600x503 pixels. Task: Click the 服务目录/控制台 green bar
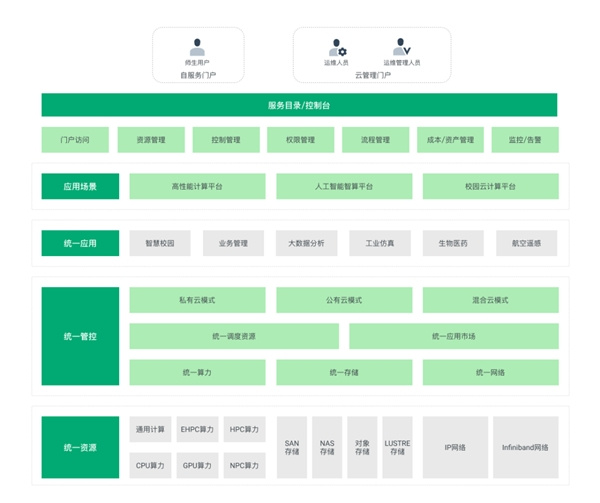click(299, 105)
